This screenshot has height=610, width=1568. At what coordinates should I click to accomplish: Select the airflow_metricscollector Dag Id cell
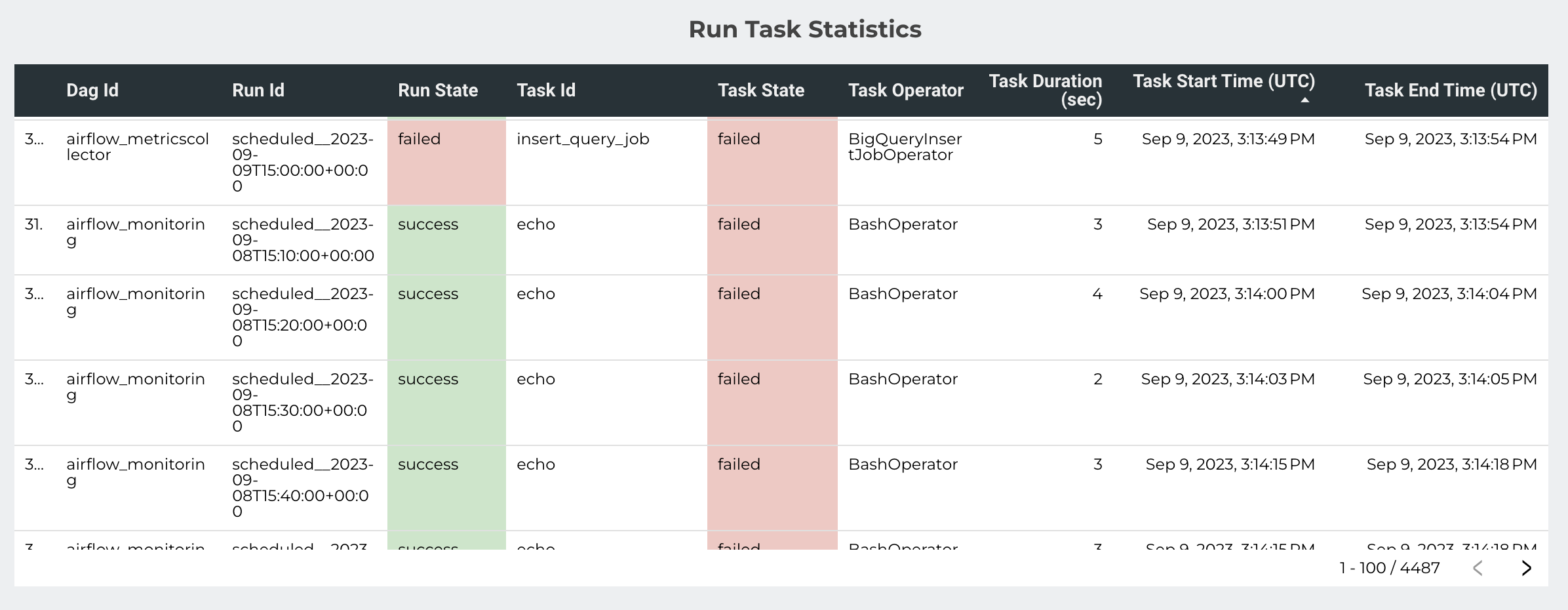[x=138, y=147]
